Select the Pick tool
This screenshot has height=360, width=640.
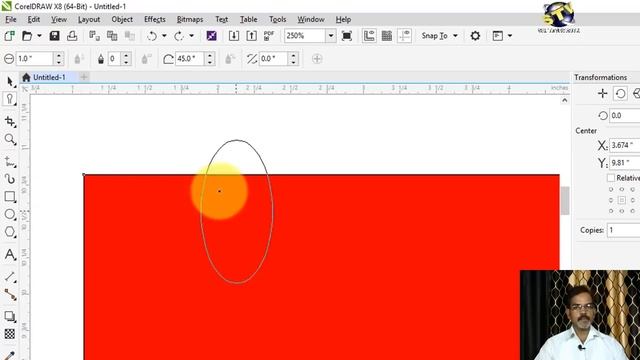click(x=10, y=82)
